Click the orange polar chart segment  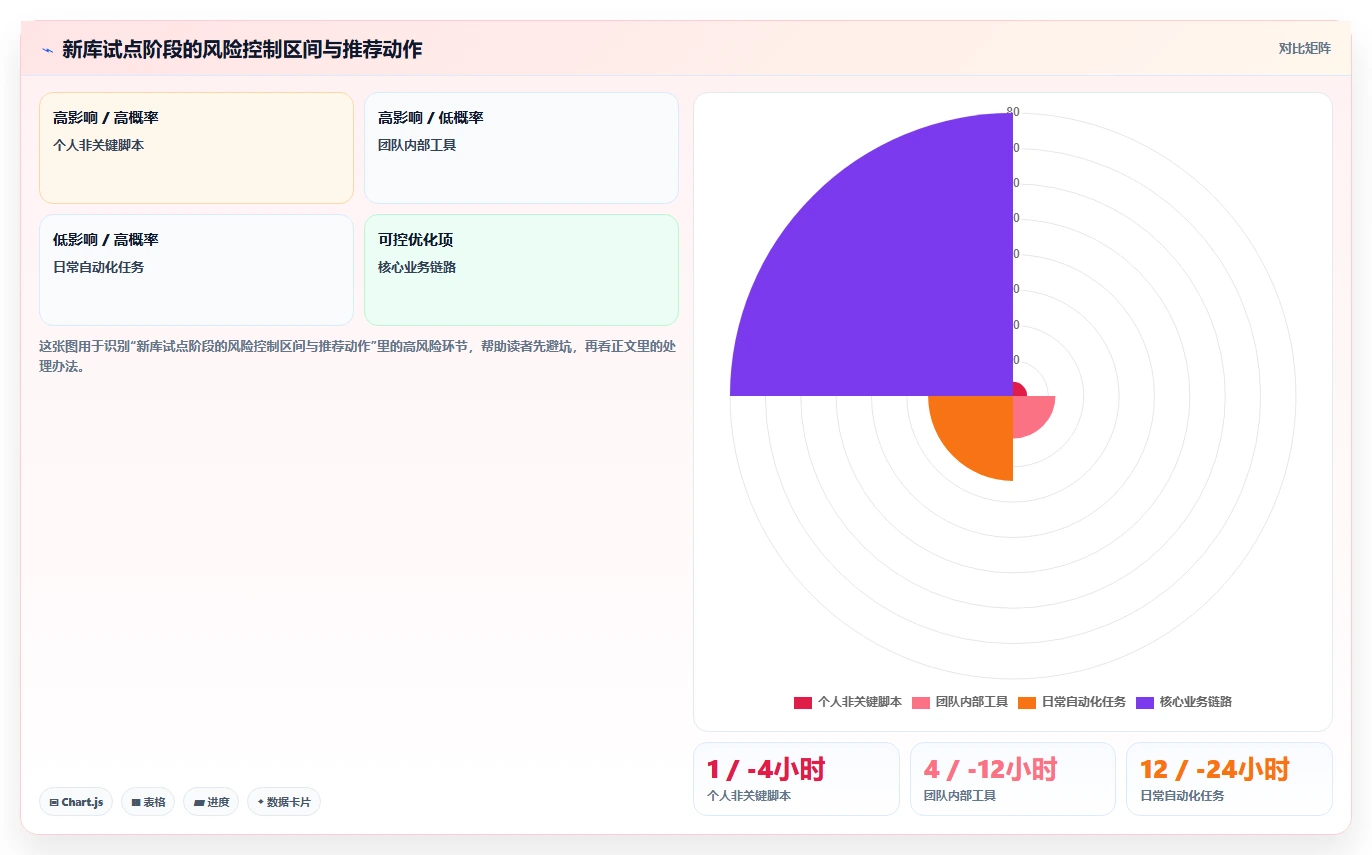pyautogui.click(x=978, y=431)
